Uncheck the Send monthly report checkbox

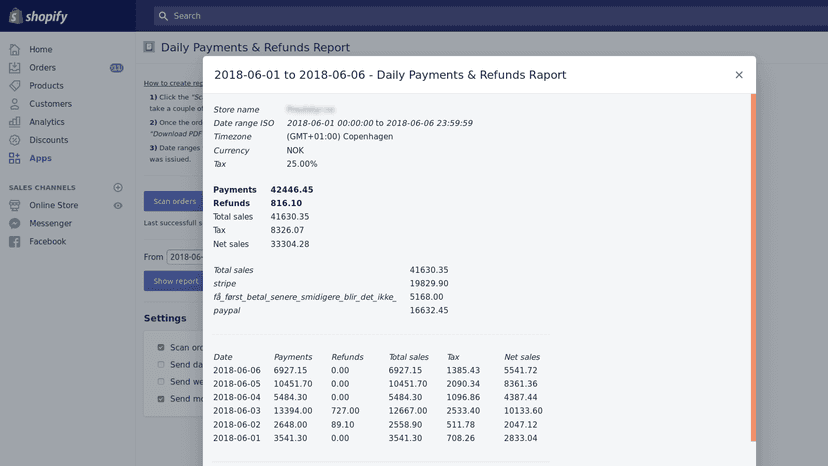[x=161, y=399]
